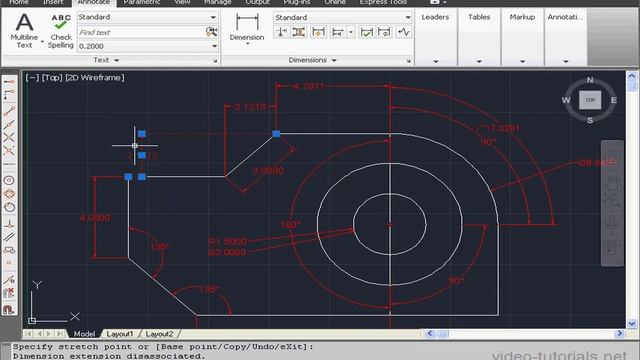Click inside the Find text field
The image size is (640, 360).
pos(141,32)
